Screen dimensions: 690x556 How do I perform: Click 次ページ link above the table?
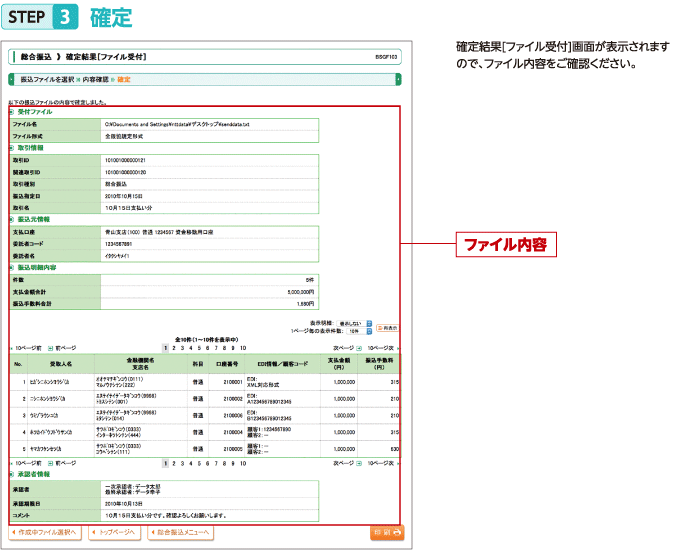click(x=344, y=348)
